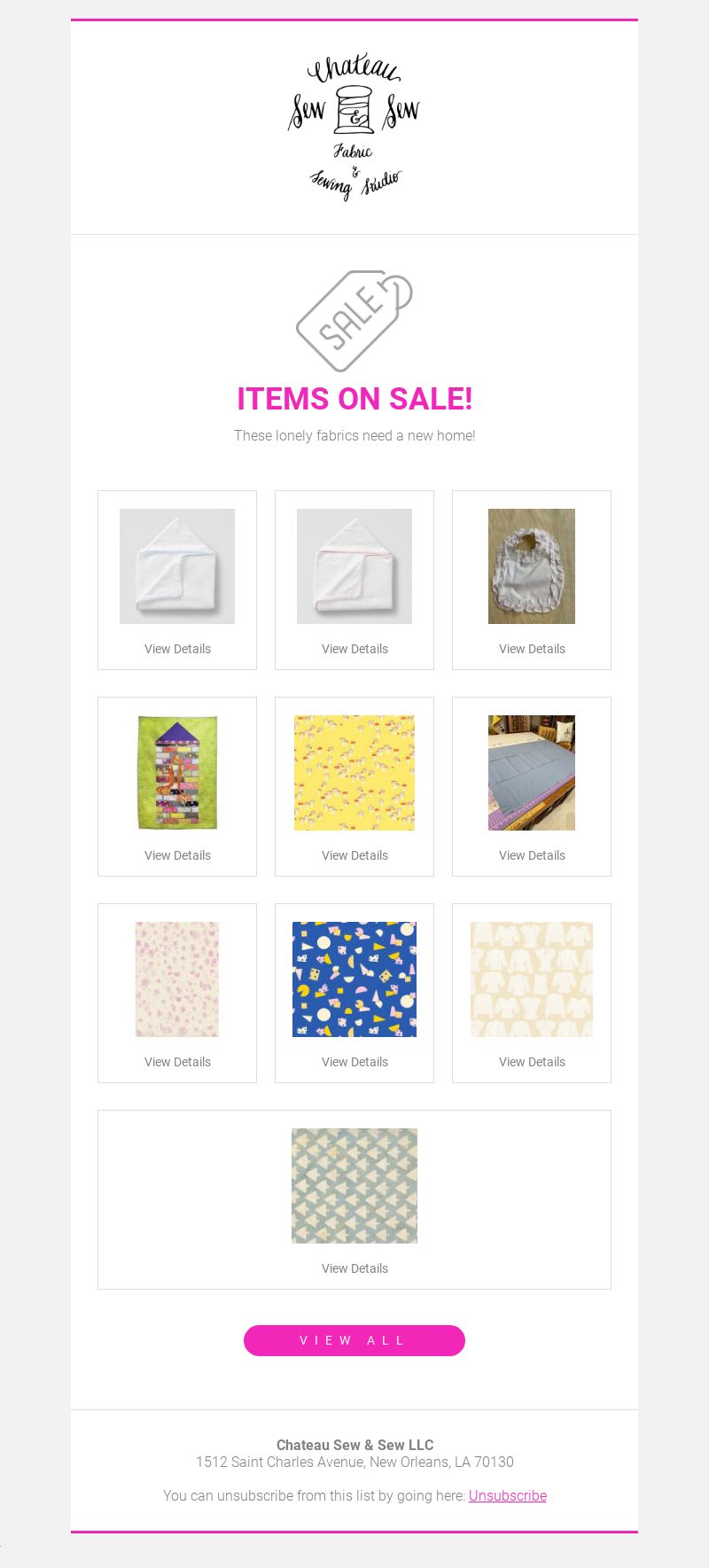Click View Details under mushroom fabric
The image size is (709, 1568).
[354, 855]
